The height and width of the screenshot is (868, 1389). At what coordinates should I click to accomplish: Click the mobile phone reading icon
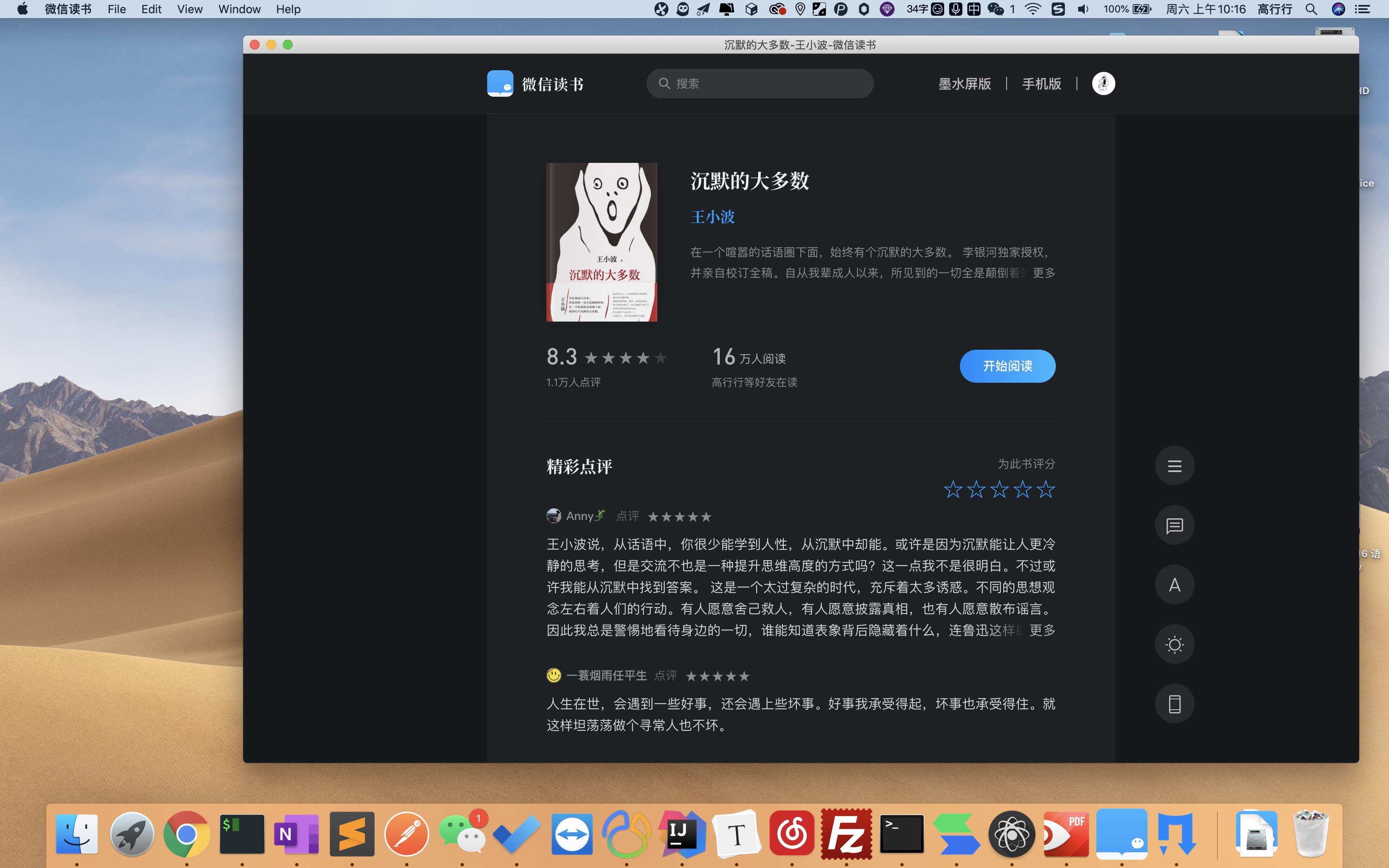1174,704
